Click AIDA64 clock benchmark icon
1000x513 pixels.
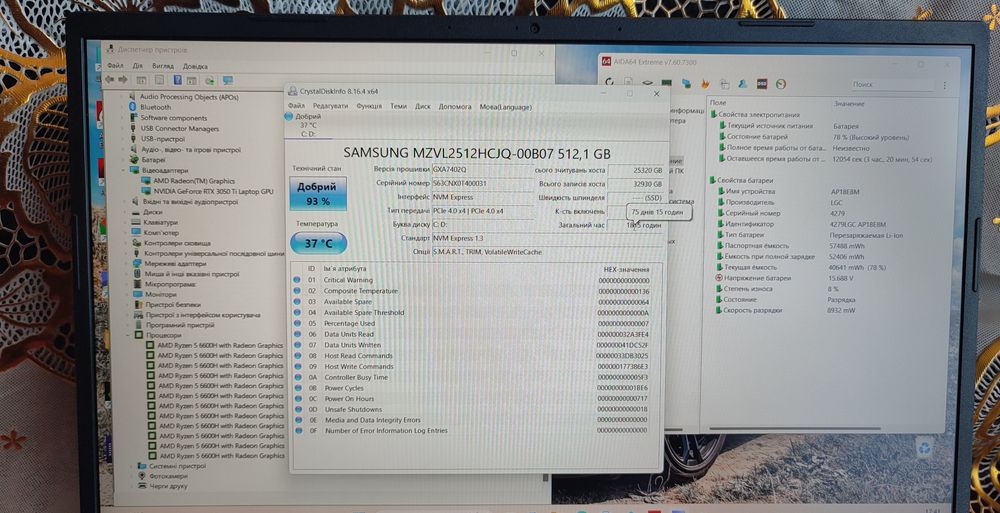(781, 84)
